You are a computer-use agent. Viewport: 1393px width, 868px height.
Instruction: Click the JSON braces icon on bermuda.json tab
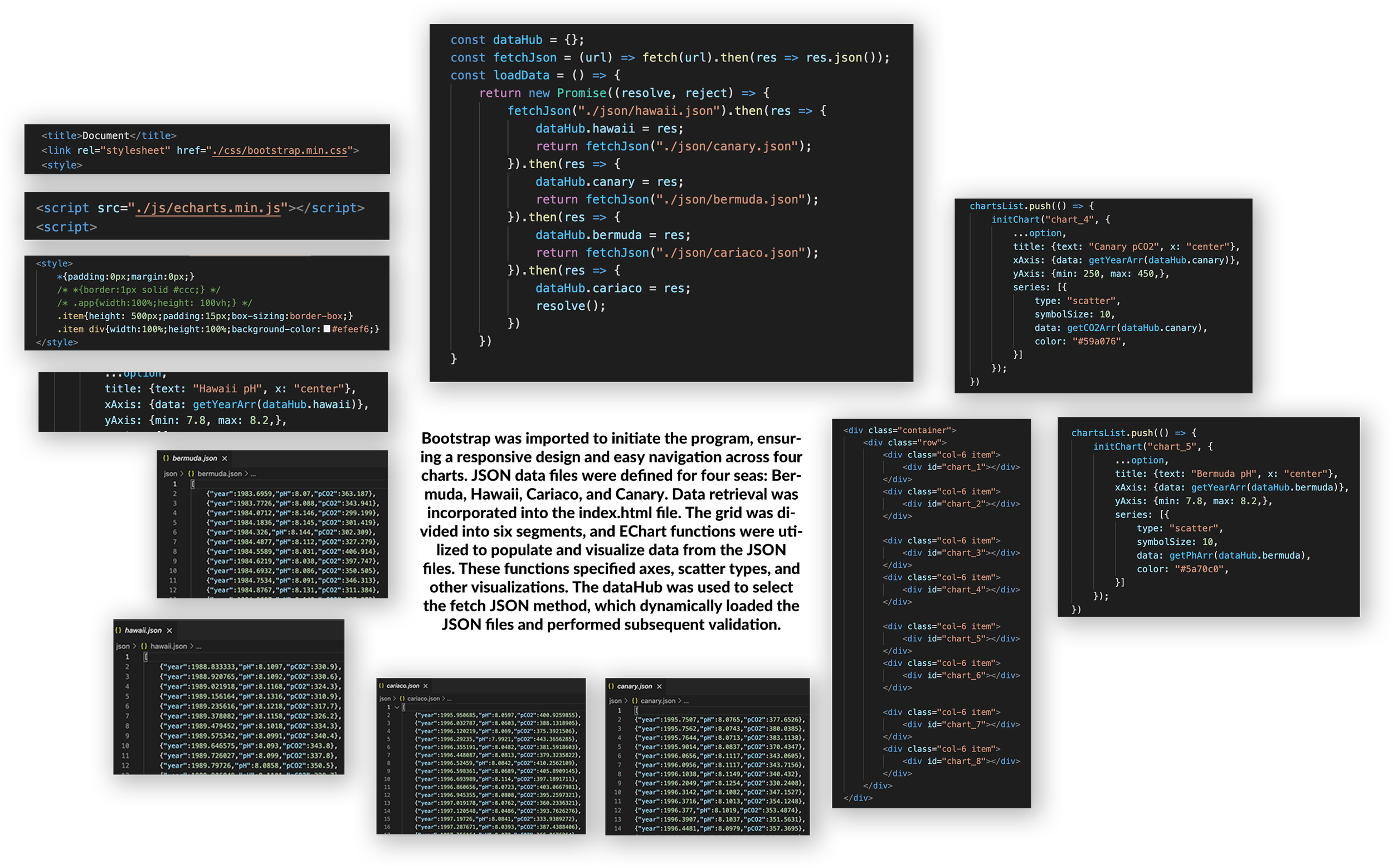[x=166, y=458]
